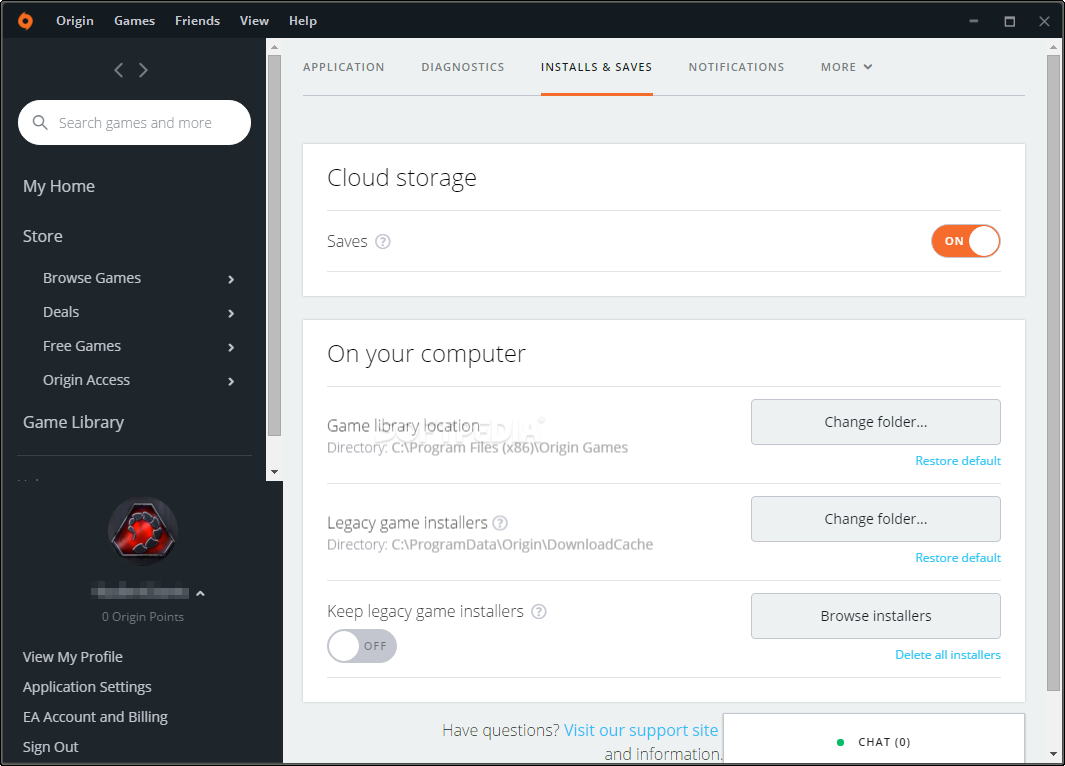
Task: Expand the Origin Access submenu
Action: tap(231, 381)
